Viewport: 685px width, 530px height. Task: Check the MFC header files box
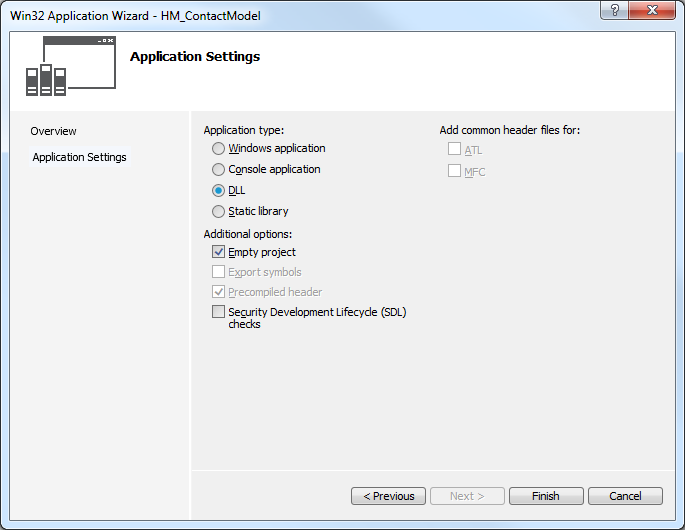pos(454,170)
